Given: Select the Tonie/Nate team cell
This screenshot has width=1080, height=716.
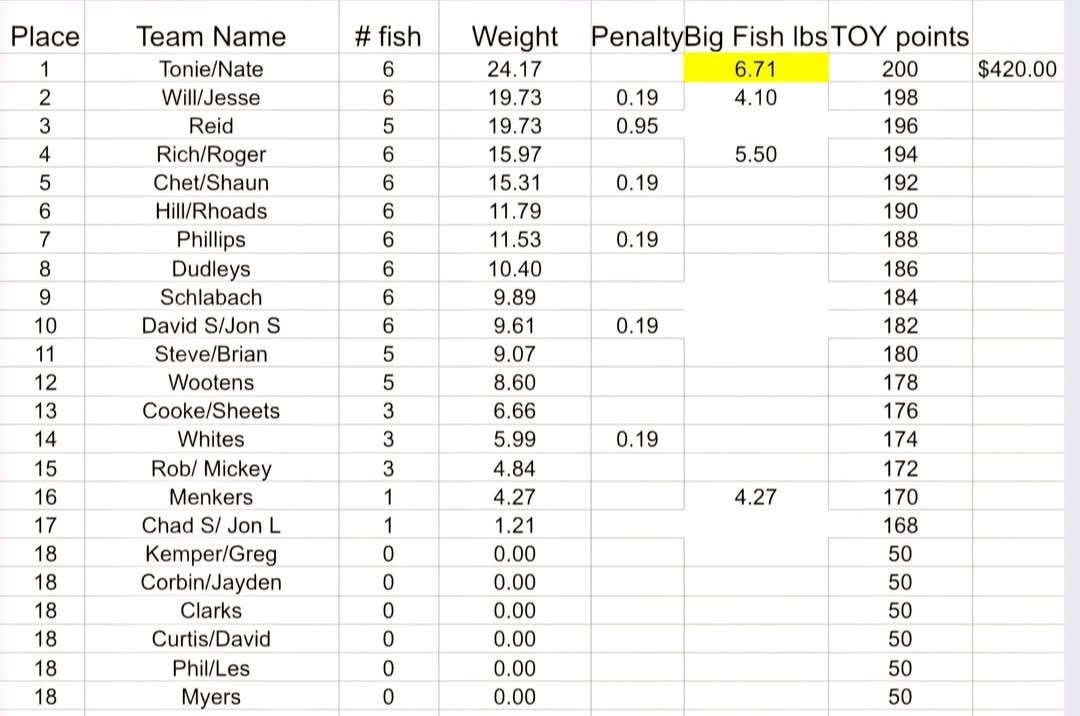Looking at the screenshot, I should 211,70.
